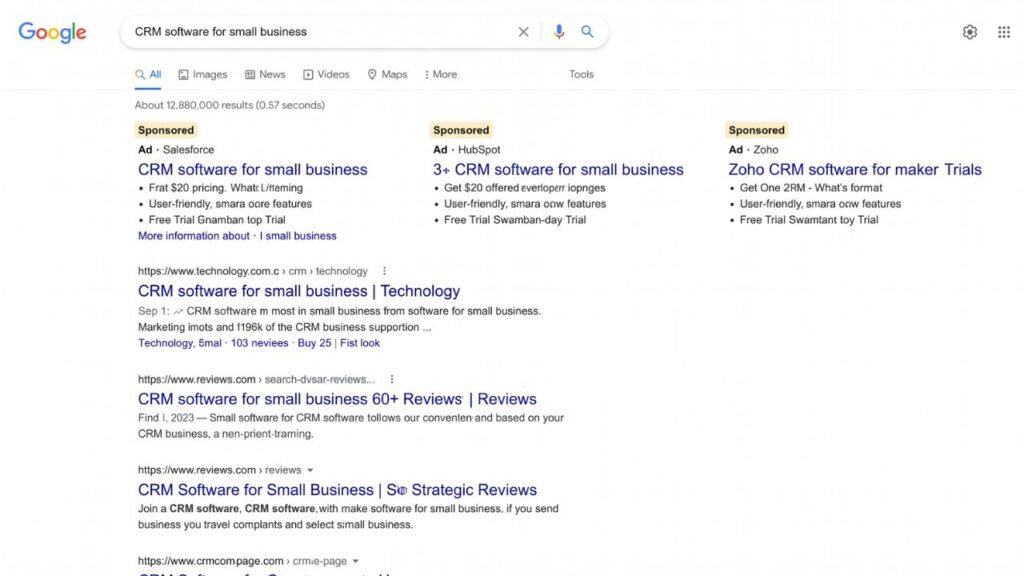The width and height of the screenshot is (1024, 576).
Task: Open the Zoho CRM ad headline
Action: click(855, 170)
